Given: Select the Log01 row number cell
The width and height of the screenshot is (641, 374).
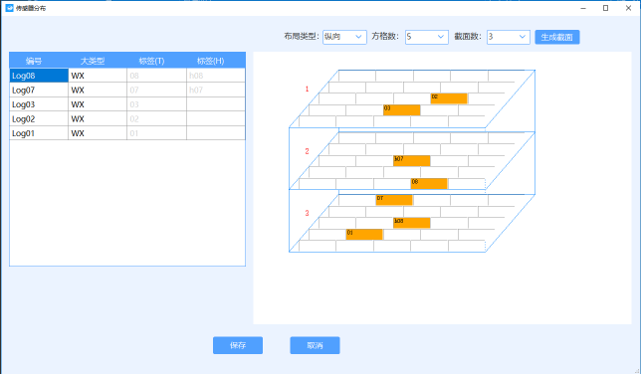Looking at the screenshot, I should (39, 133).
